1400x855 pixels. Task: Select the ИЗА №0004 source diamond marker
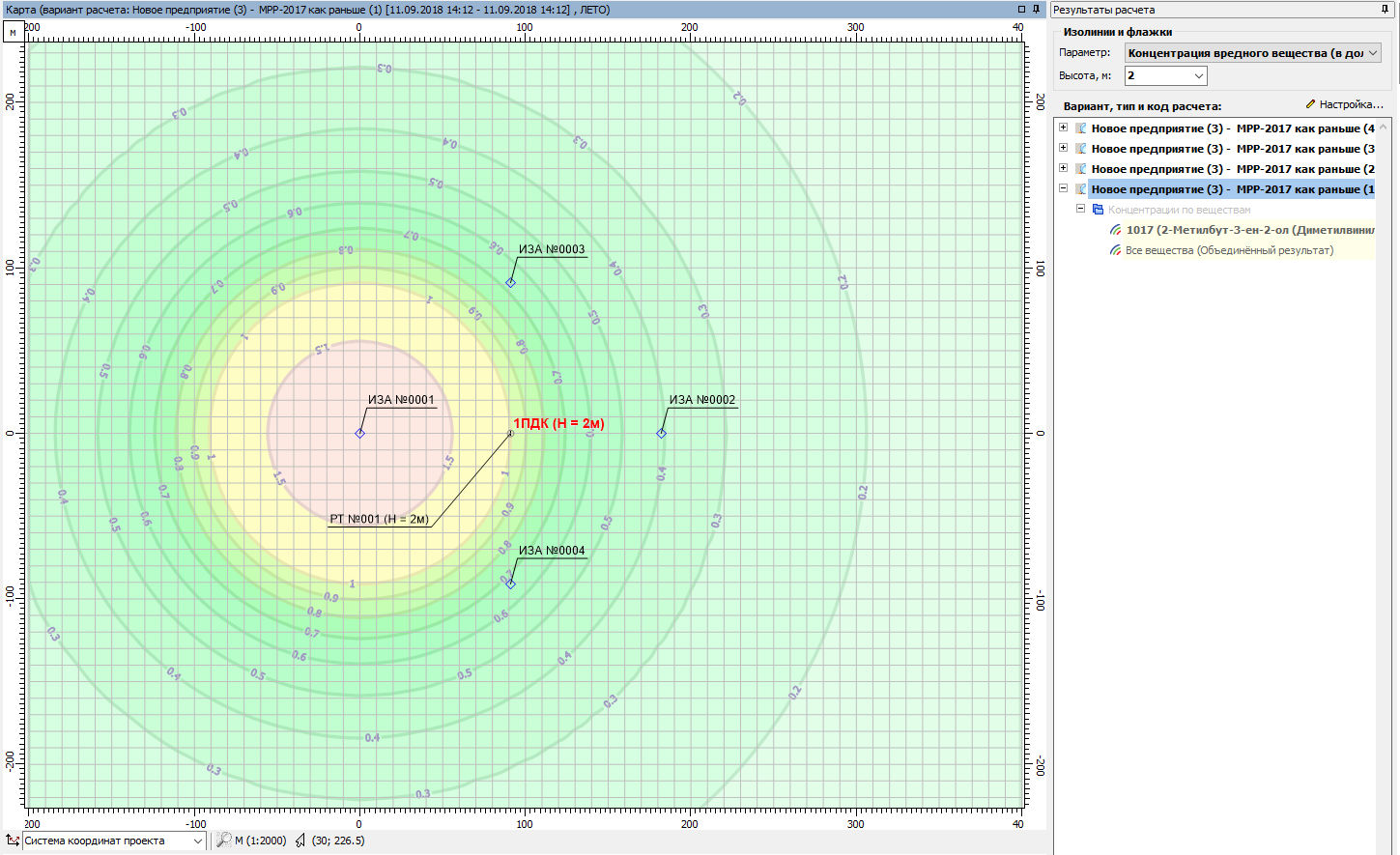click(x=510, y=584)
